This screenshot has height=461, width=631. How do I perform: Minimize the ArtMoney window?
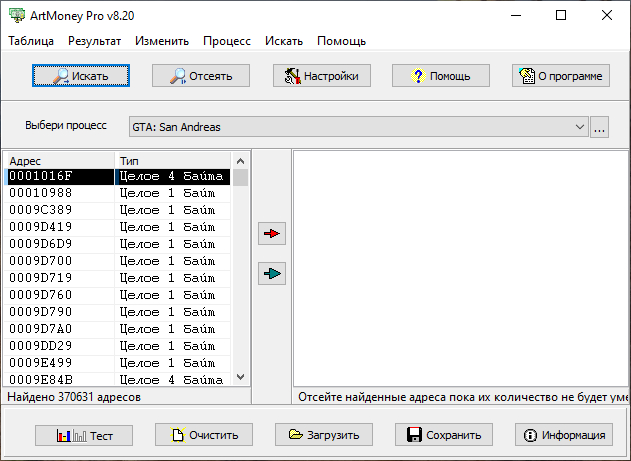[x=516, y=16]
